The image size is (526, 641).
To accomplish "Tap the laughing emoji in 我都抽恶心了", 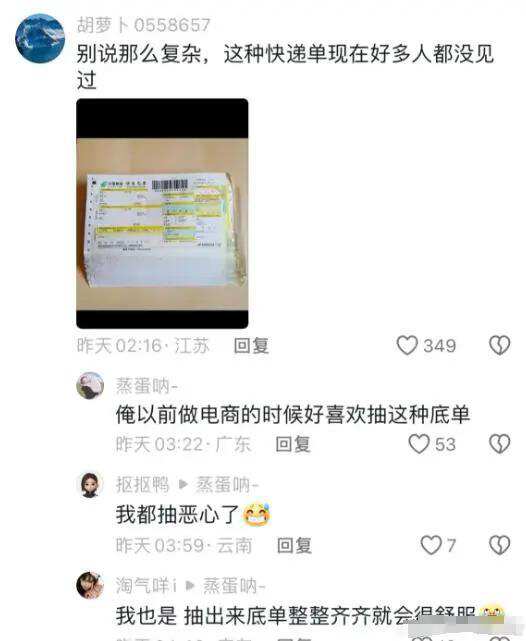I will pos(257,514).
